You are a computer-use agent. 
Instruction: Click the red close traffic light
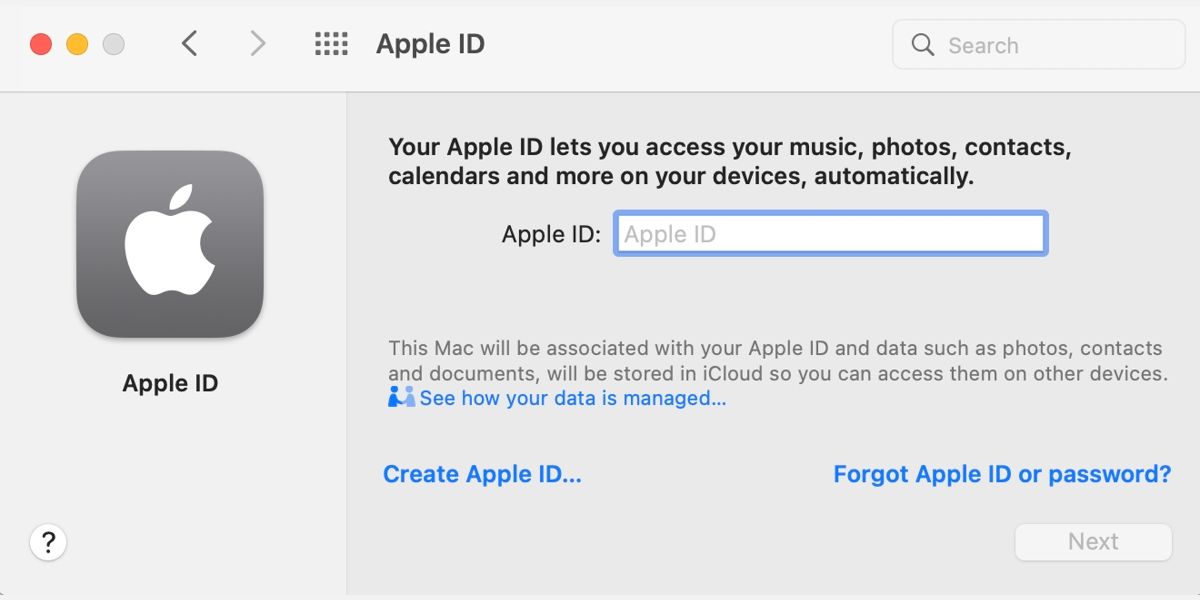coord(40,43)
